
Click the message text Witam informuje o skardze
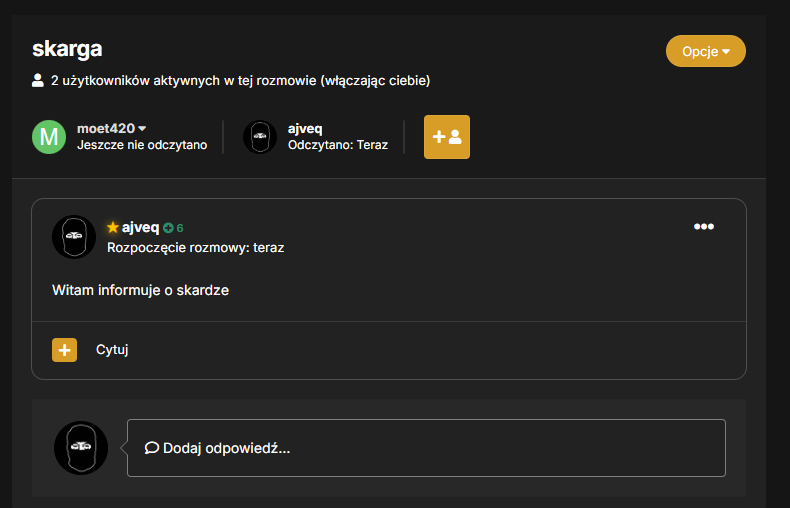pyautogui.click(x=141, y=290)
